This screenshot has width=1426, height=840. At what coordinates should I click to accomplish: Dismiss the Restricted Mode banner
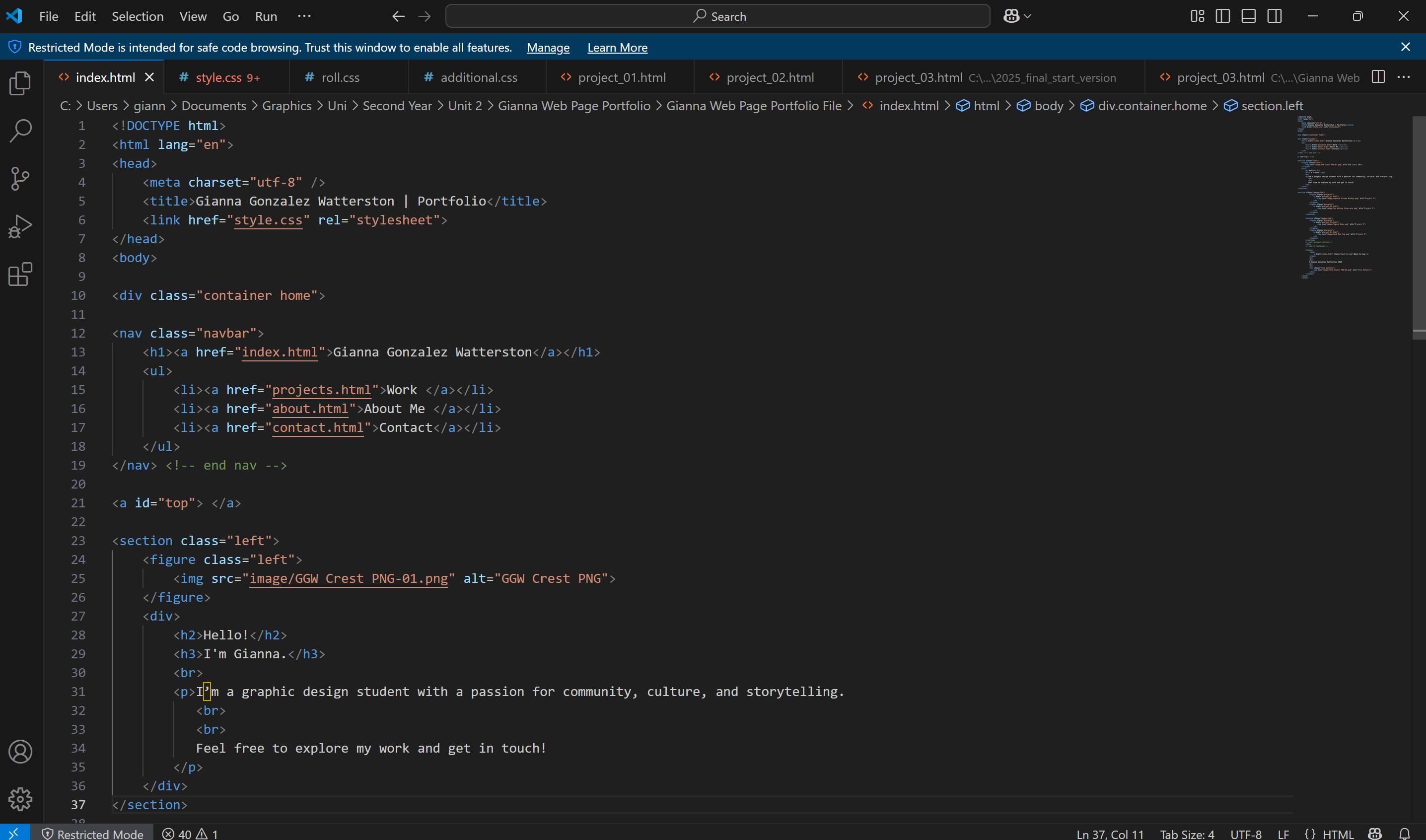(x=1406, y=47)
